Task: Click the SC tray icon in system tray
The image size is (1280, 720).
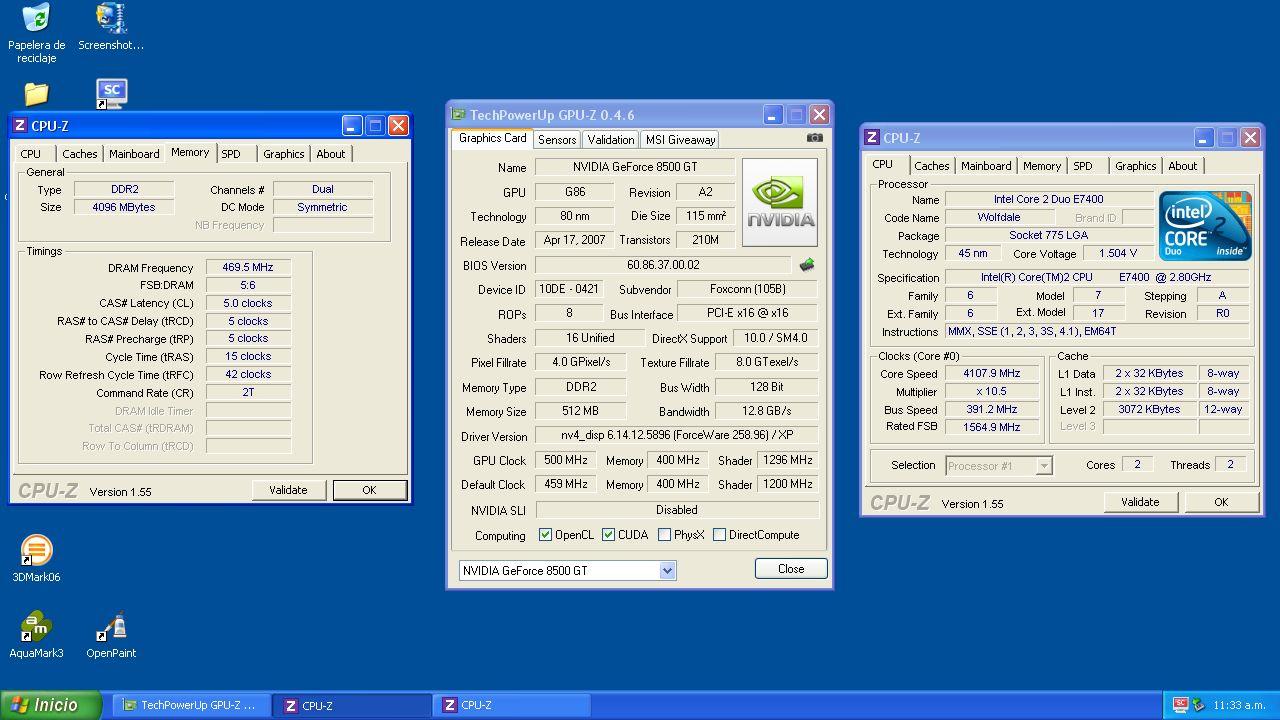Action: pyautogui.click(x=1180, y=705)
